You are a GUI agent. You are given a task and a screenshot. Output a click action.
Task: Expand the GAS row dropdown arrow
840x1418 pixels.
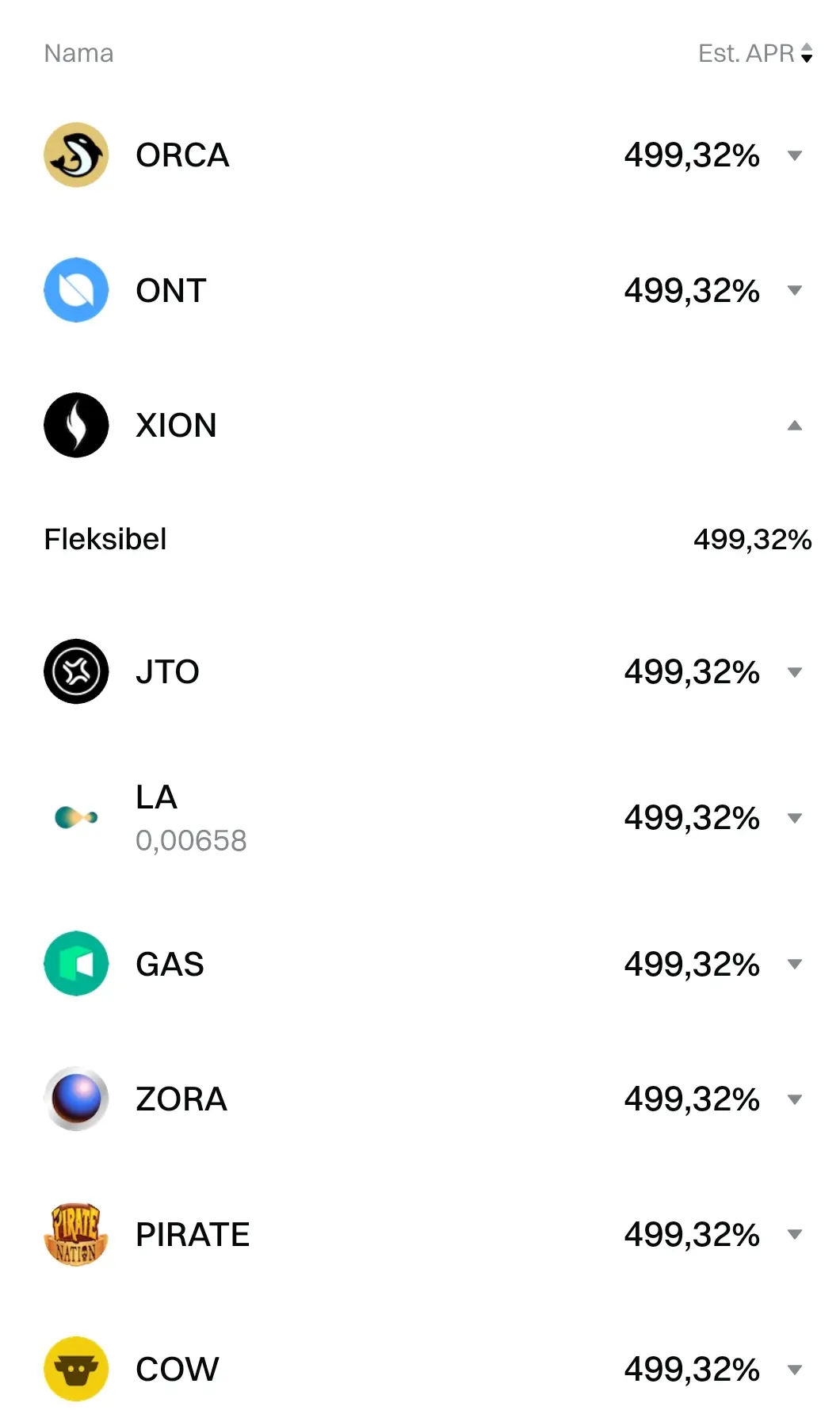point(794,965)
